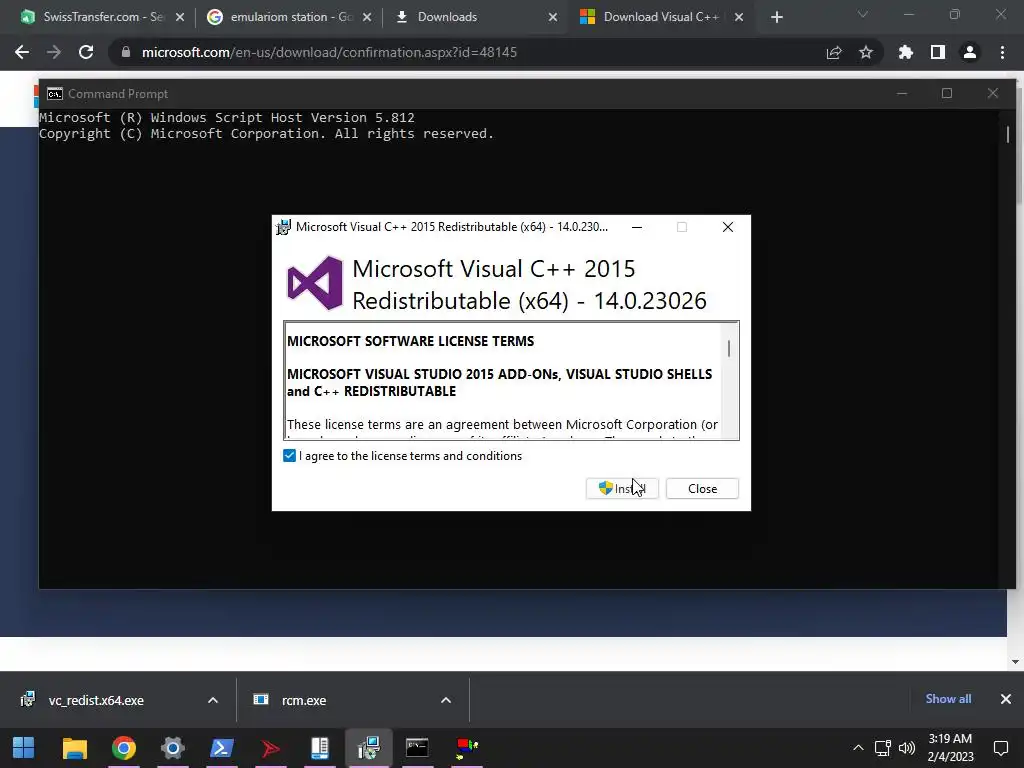Image resolution: width=1024 pixels, height=768 pixels.
Task: Minimize the Visual C++ Redistributable dialog
Action: 637,227
